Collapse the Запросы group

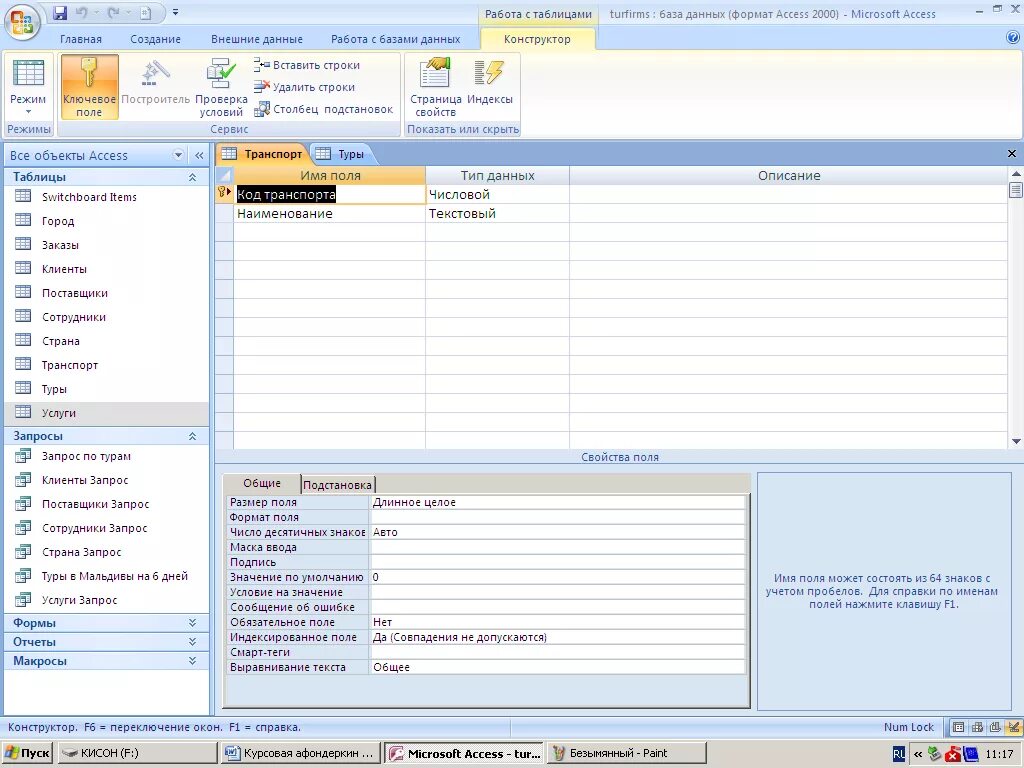click(192, 436)
